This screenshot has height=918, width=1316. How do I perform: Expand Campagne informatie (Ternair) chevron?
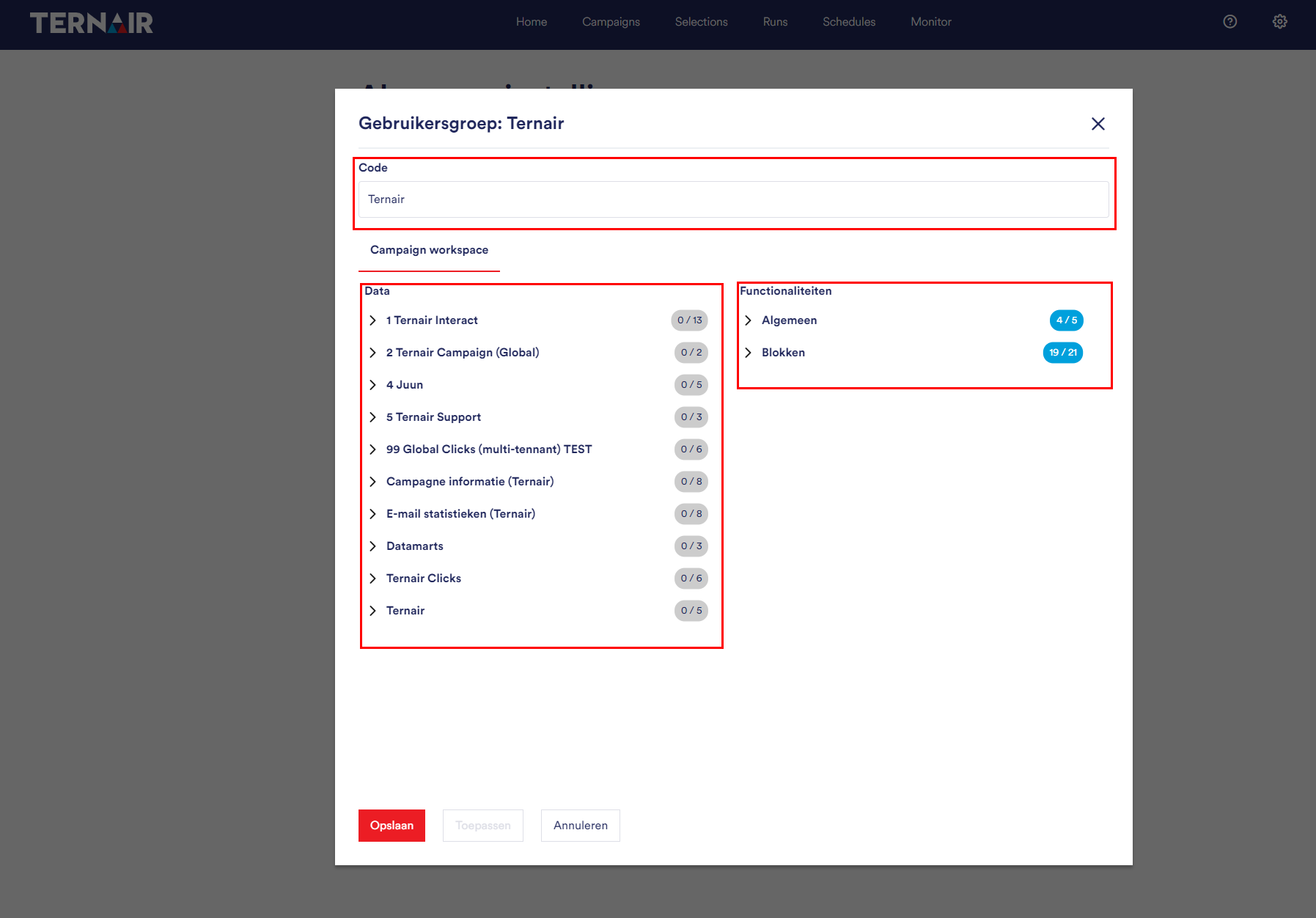(x=372, y=482)
